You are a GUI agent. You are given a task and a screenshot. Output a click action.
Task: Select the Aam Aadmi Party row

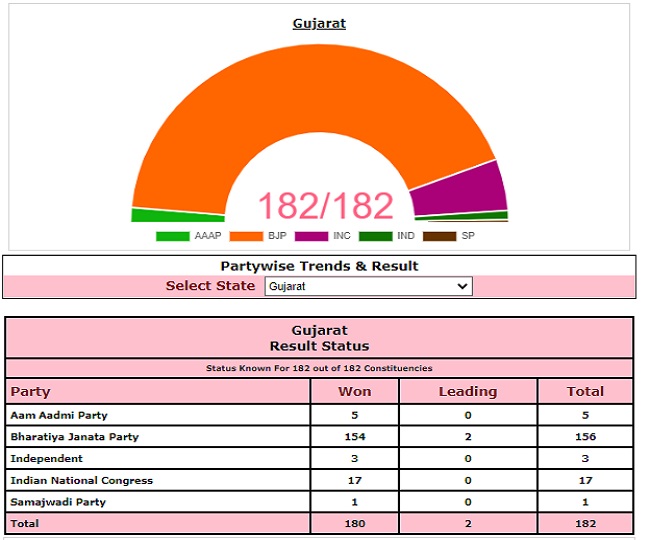(59, 415)
